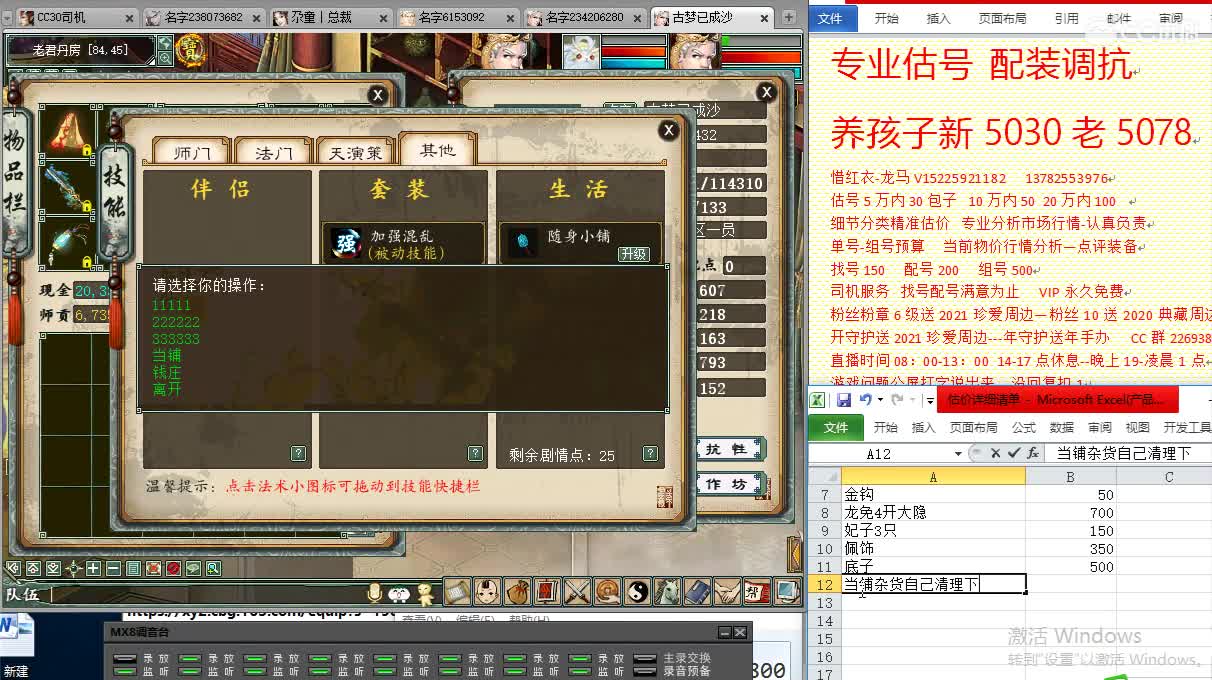The width and height of the screenshot is (1212, 680).
Task: Switch to the 杂童丨总裁 client tab
Action: [330, 17]
